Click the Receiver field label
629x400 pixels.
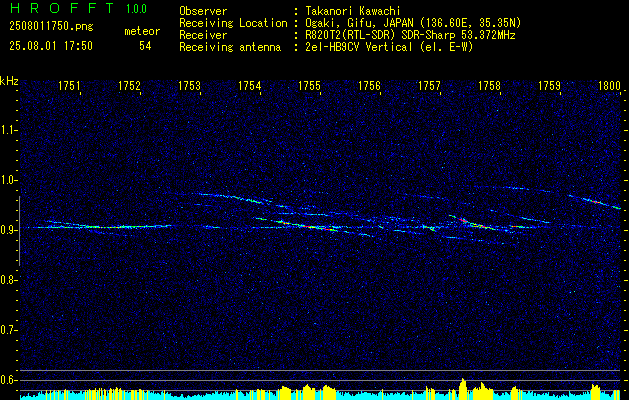coord(203,35)
